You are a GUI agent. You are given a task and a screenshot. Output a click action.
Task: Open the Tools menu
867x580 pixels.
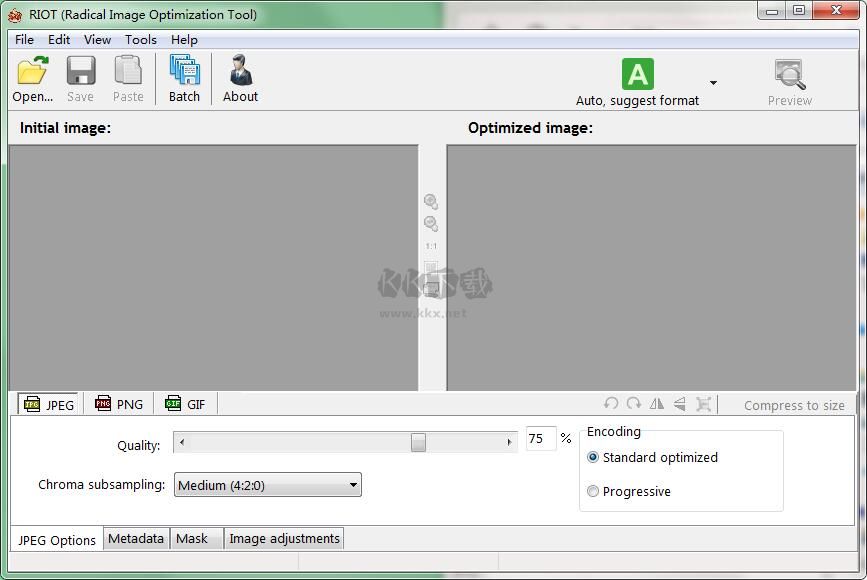(141, 40)
